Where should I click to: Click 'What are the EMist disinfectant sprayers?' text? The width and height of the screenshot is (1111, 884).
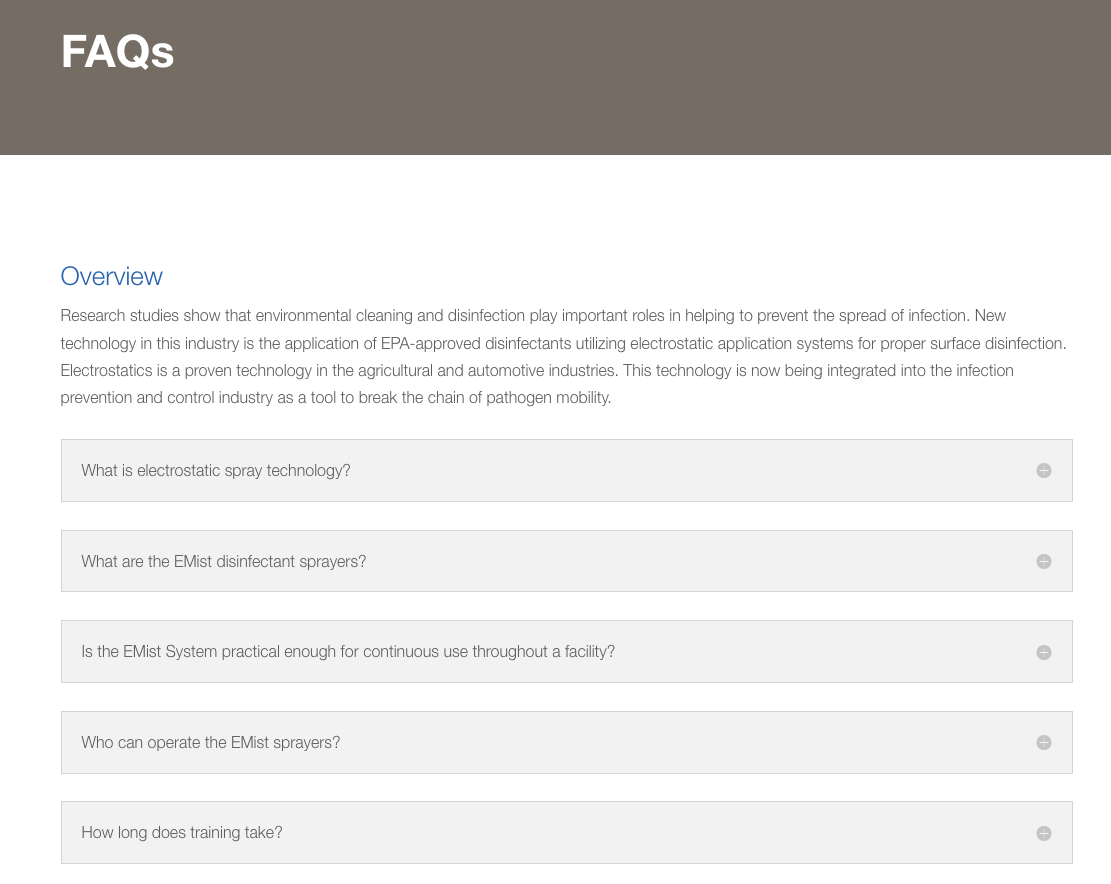coord(223,561)
